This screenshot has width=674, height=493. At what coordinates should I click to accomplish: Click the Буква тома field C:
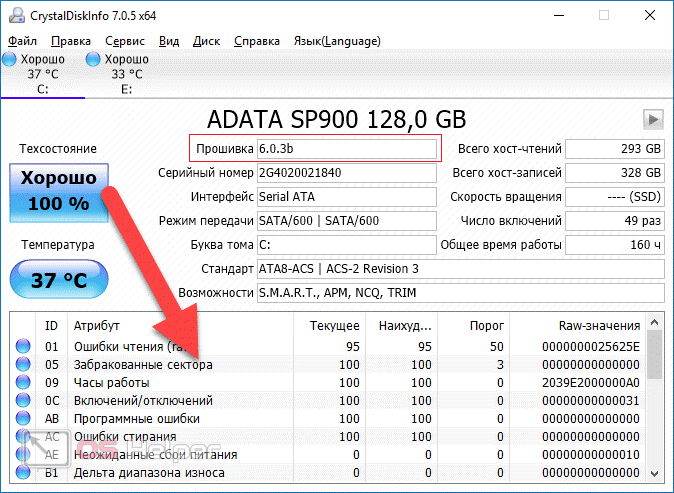click(x=347, y=245)
